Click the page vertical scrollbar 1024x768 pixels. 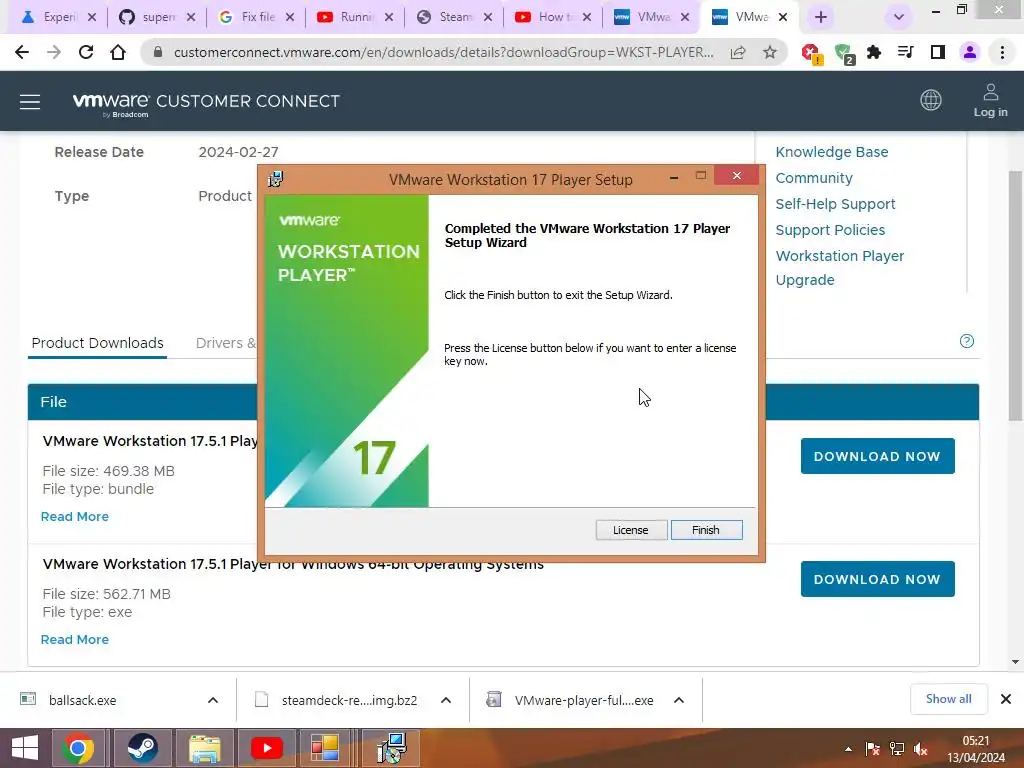pos(1016,295)
